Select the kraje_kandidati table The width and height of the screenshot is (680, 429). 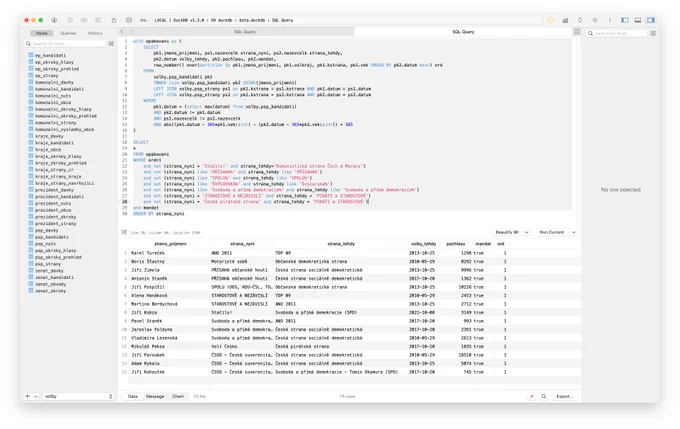click(54, 143)
